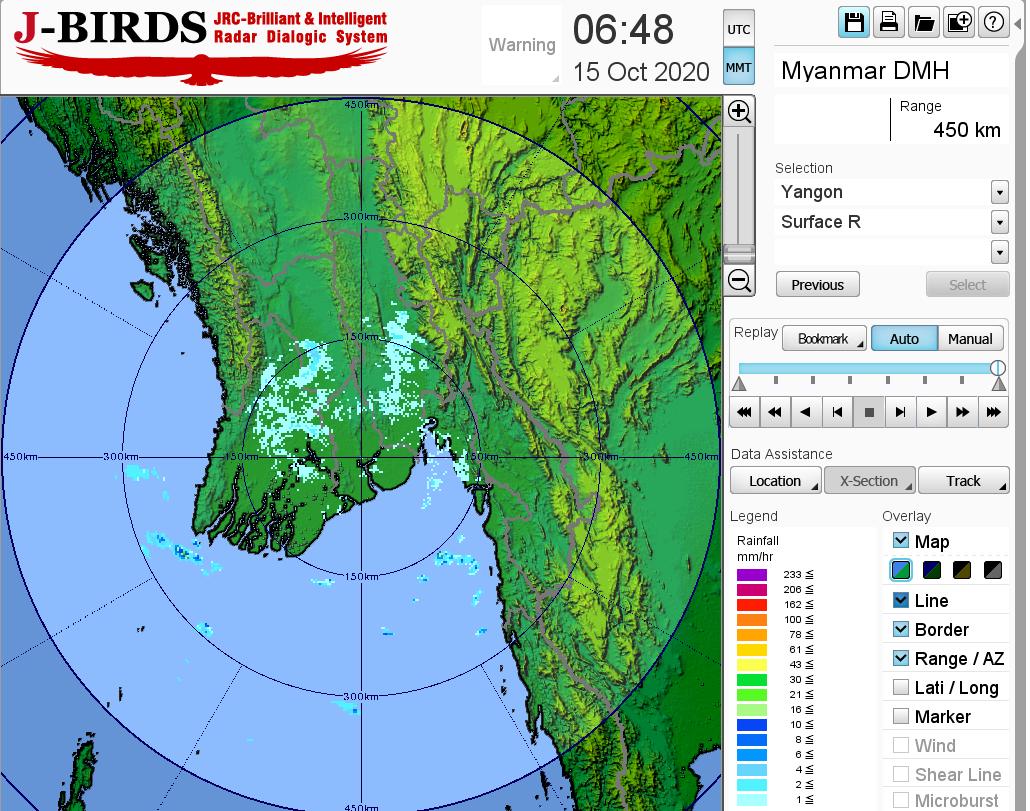Zoom out with the magnifier minus icon
Image resolution: width=1030 pixels, height=811 pixels.
pyautogui.click(x=739, y=281)
